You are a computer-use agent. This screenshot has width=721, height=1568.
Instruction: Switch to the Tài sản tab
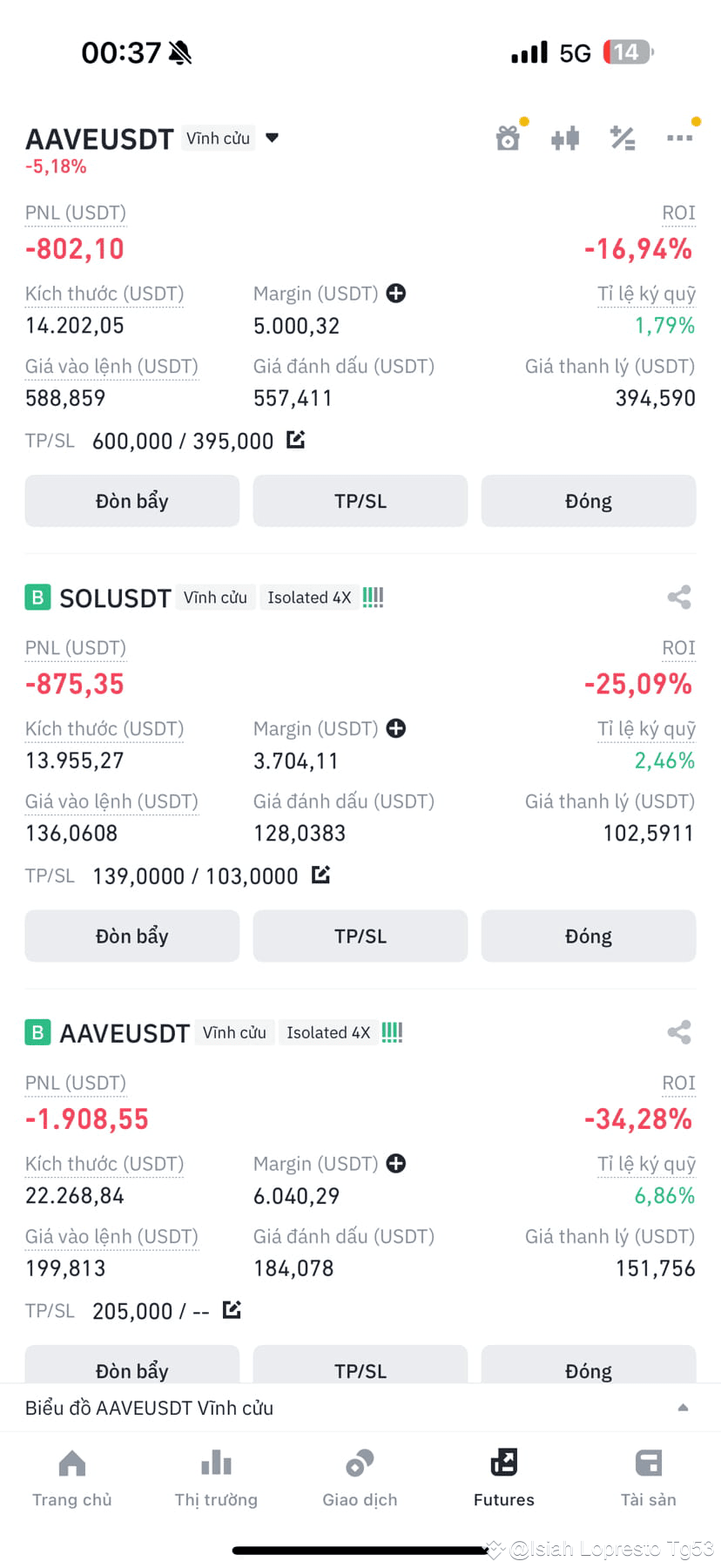648,1478
